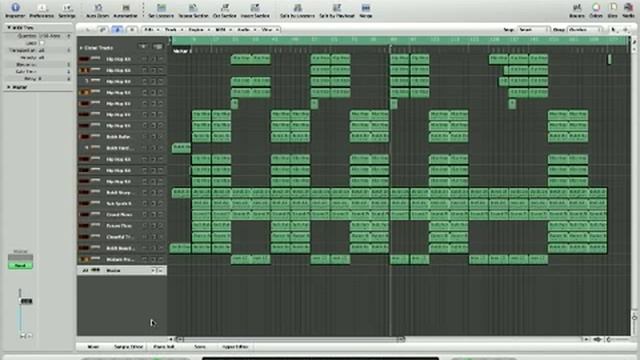This screenshot has width=640, height=360.
Task: Click the duplicate track button above track list
Action: pyautogui.click(x=158, y=47)
